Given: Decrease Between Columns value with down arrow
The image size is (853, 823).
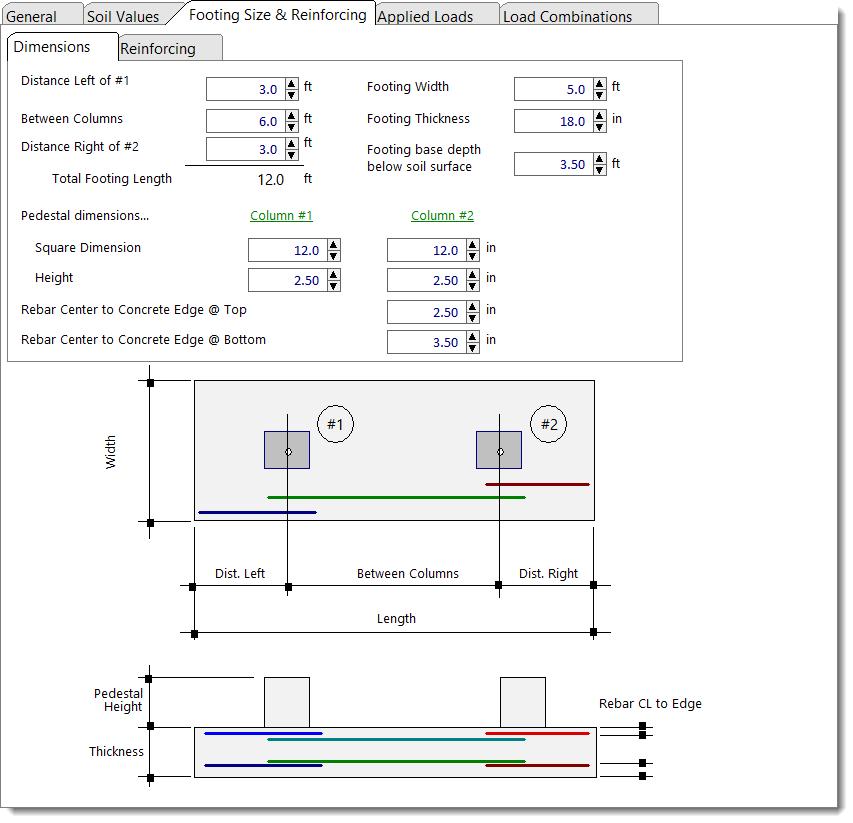Looking at the screenshot, I should pos(292,126).
